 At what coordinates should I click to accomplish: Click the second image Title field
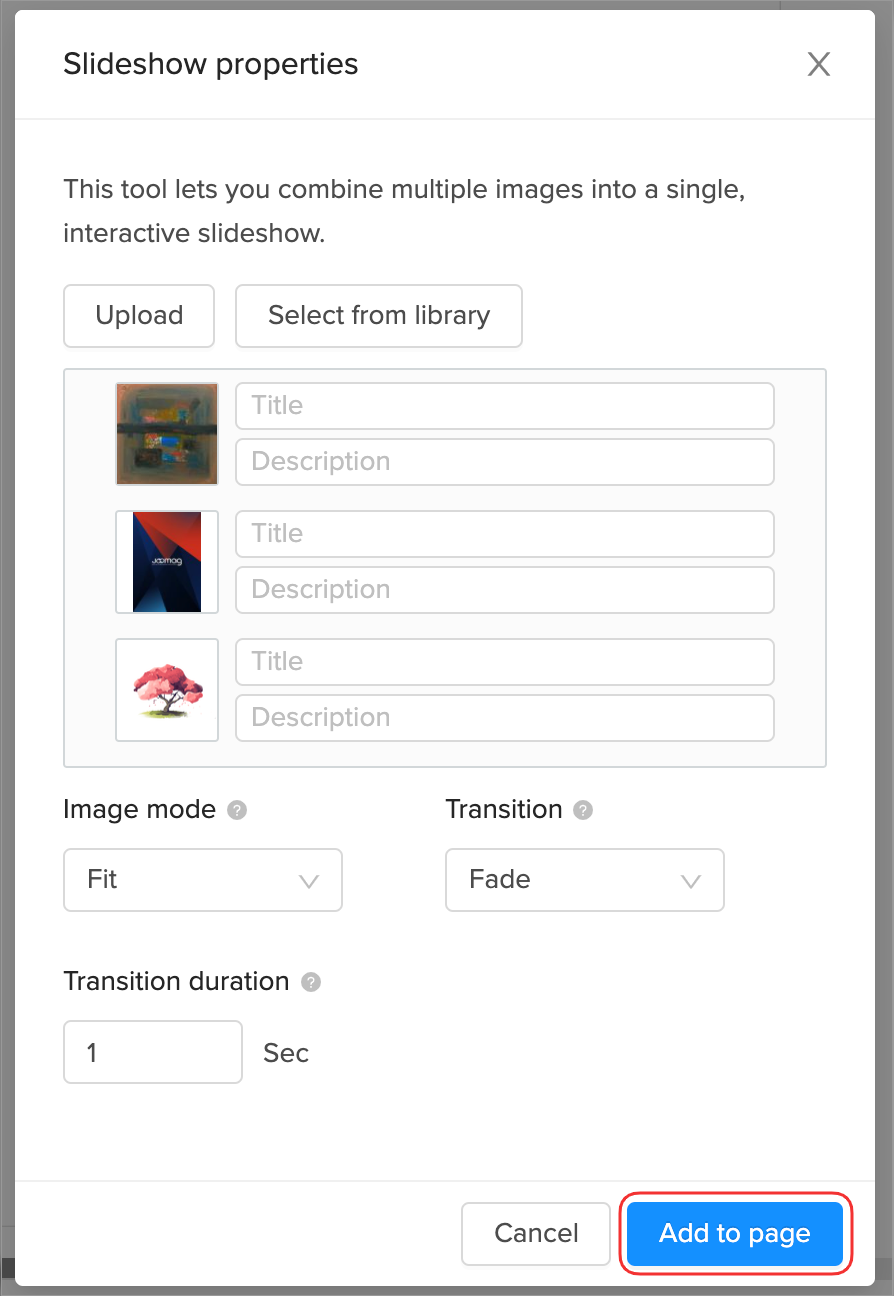click(x=505, y=534)
